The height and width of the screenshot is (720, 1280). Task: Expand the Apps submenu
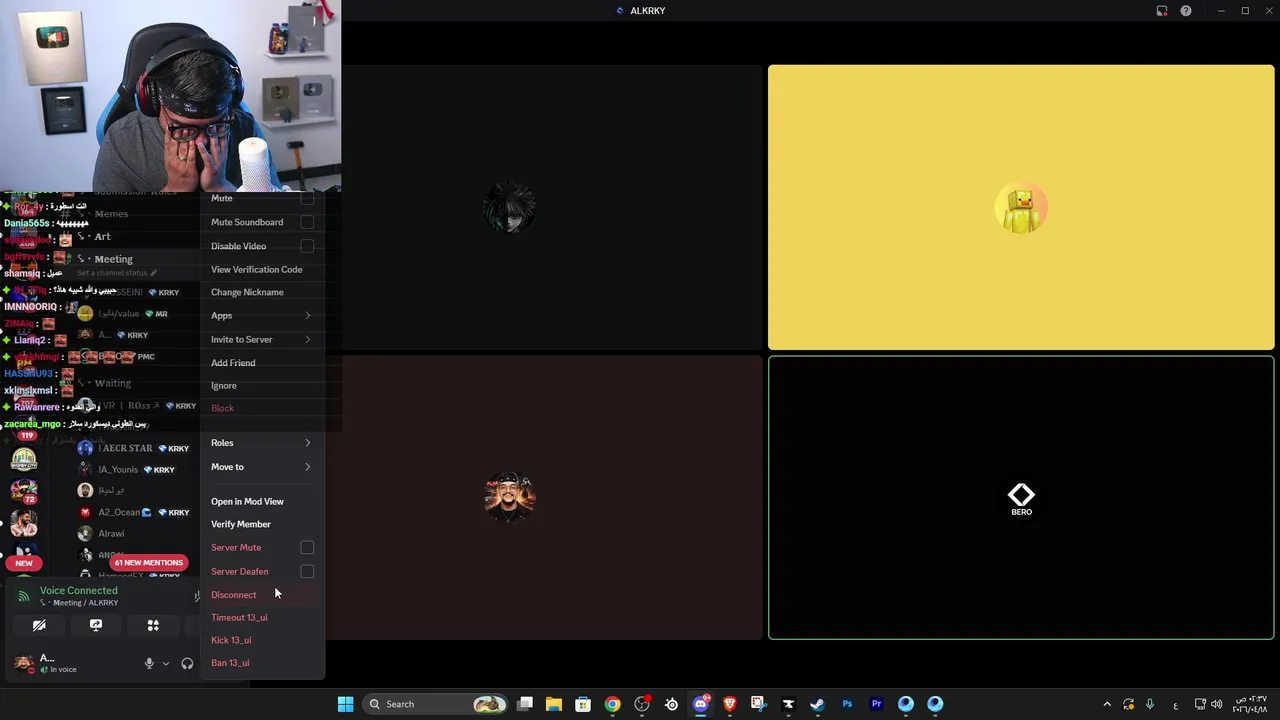[262, 316]
